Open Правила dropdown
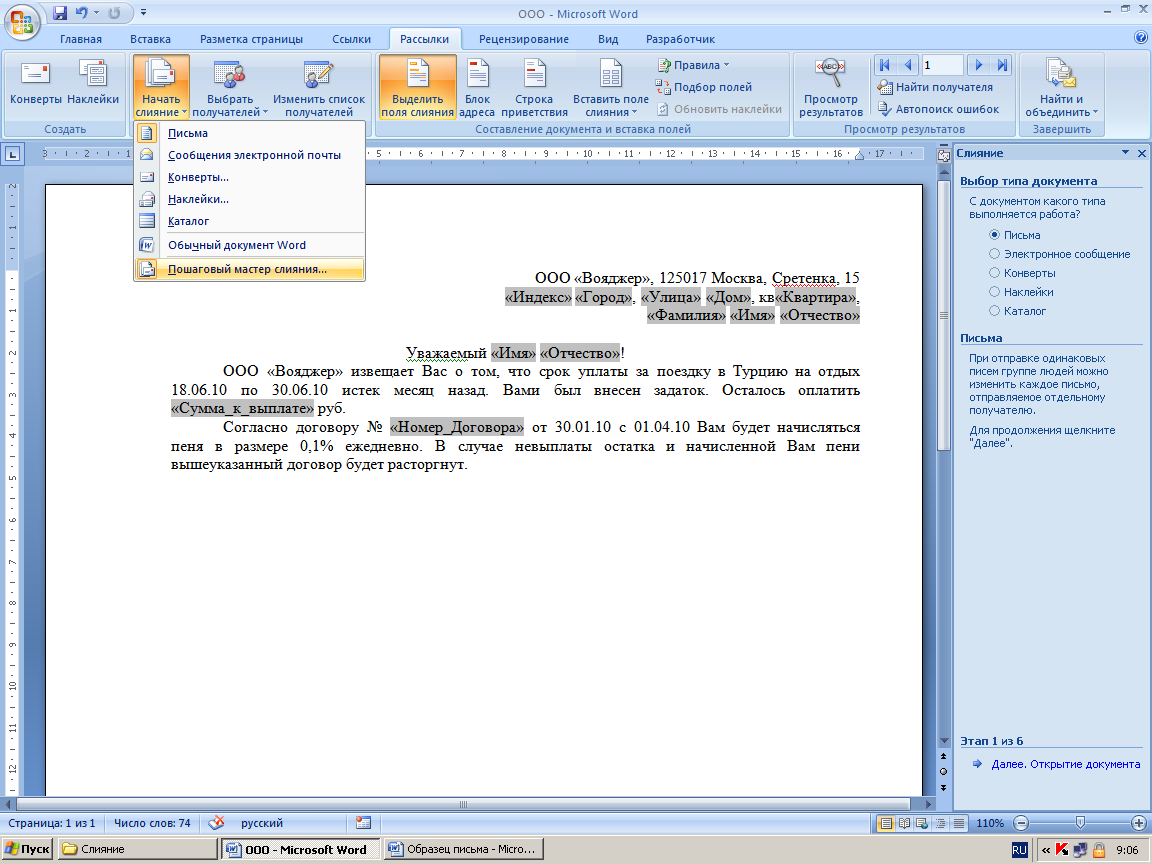 (693, 65)
